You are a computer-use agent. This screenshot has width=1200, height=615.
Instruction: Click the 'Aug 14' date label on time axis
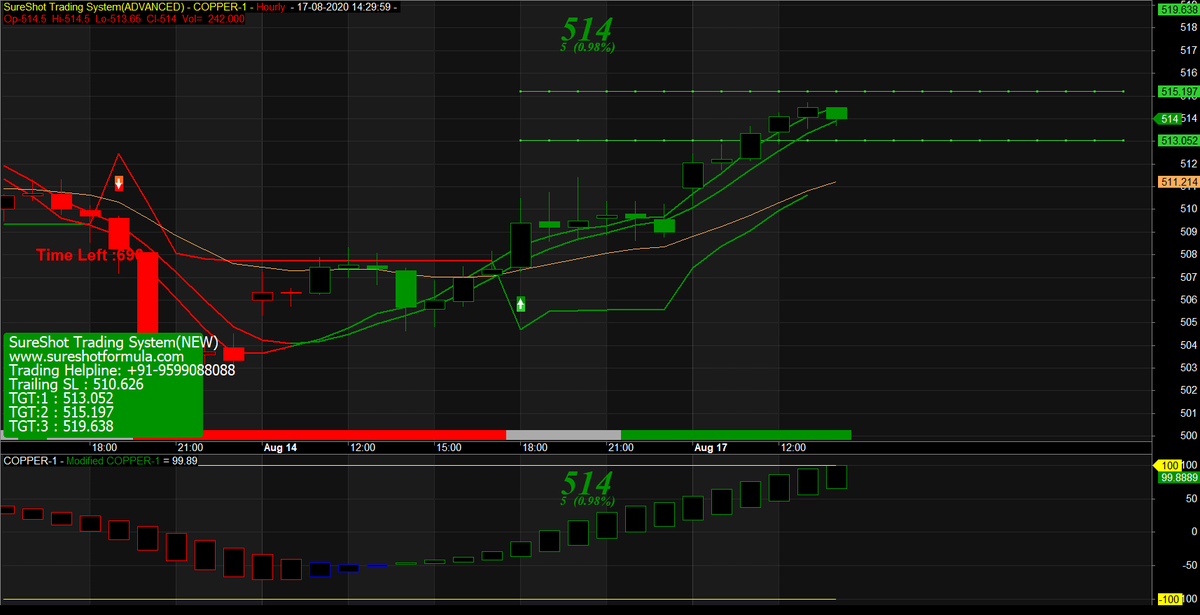coord(280,448)
